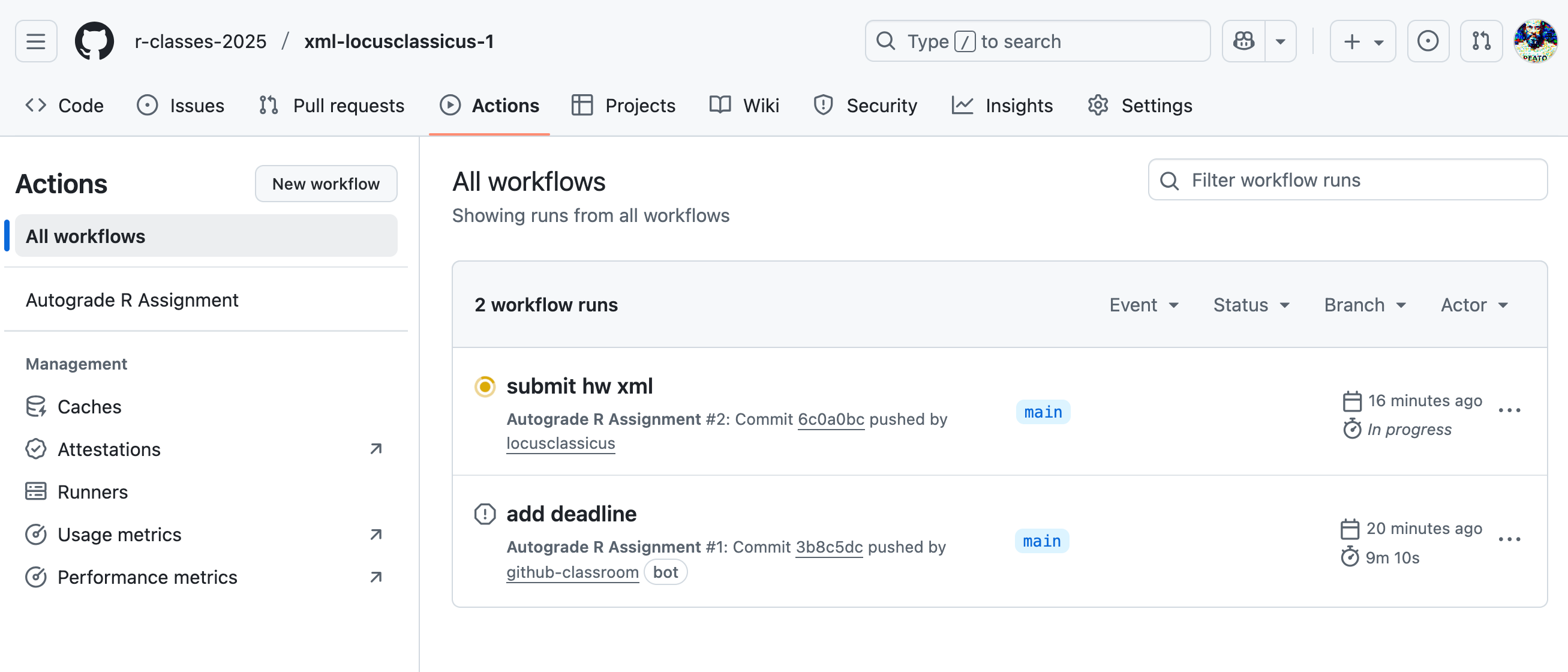Image resolution: width=1568 pixels, height=672 pixels.
Task: Open the issues inbox icon in header
Action: pos(1428,41)
